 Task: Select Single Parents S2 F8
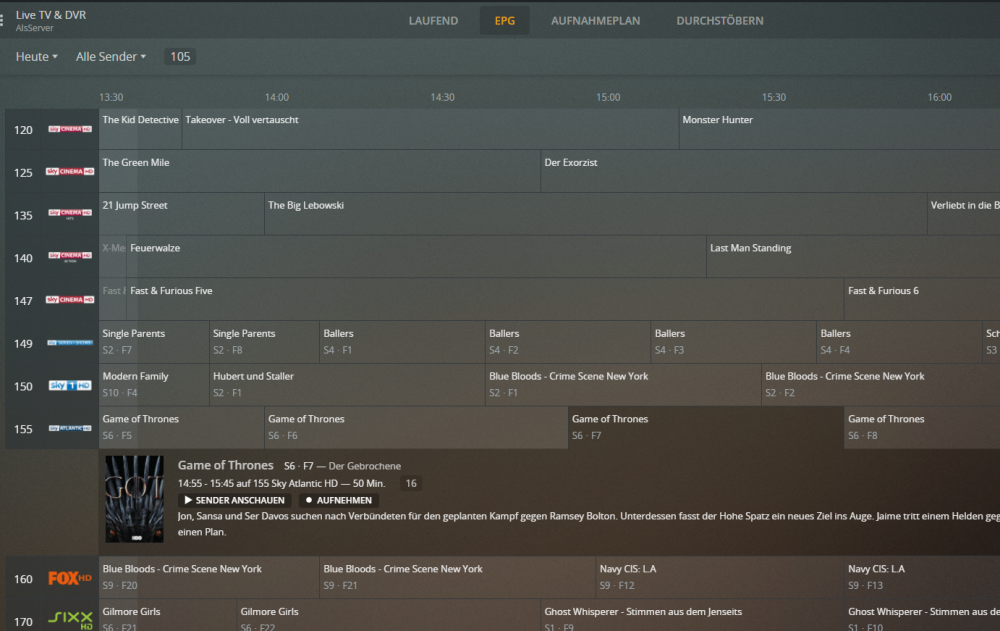point(265,343)
